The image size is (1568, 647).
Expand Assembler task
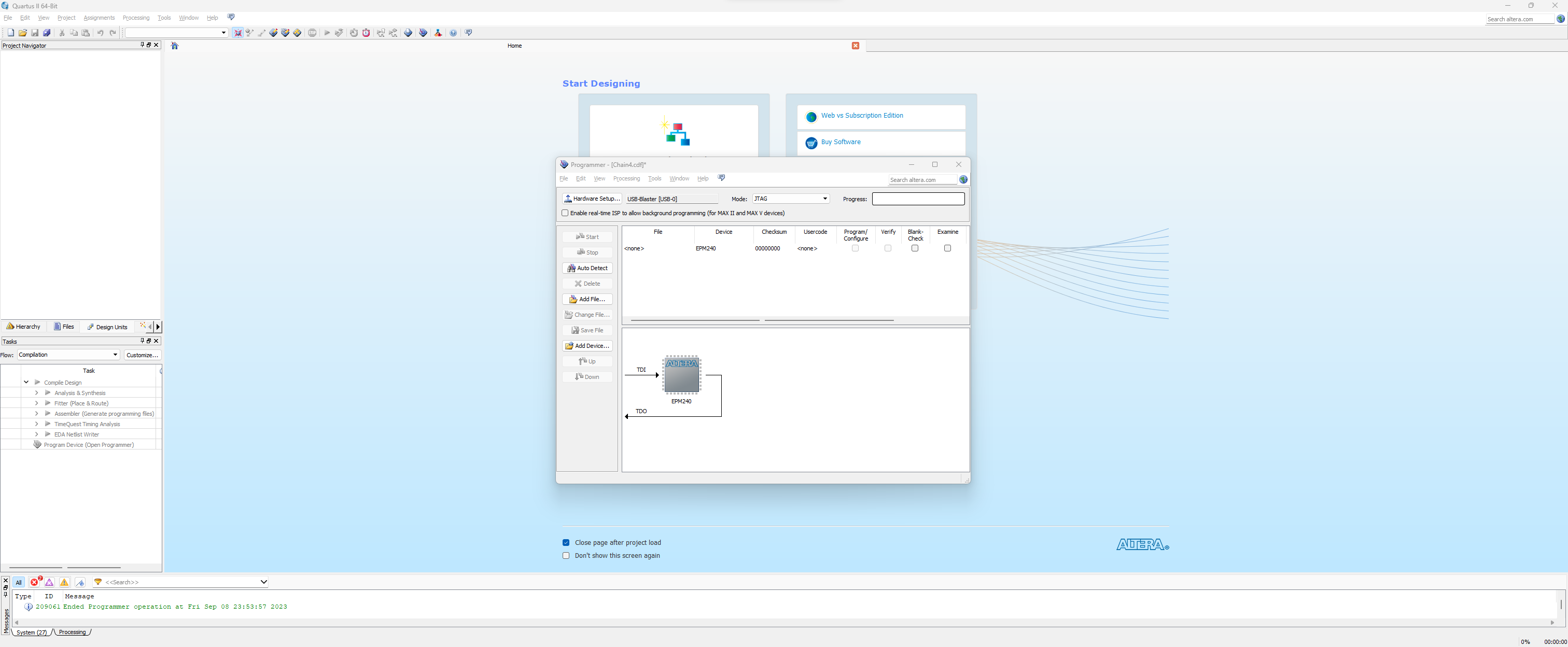36,413
